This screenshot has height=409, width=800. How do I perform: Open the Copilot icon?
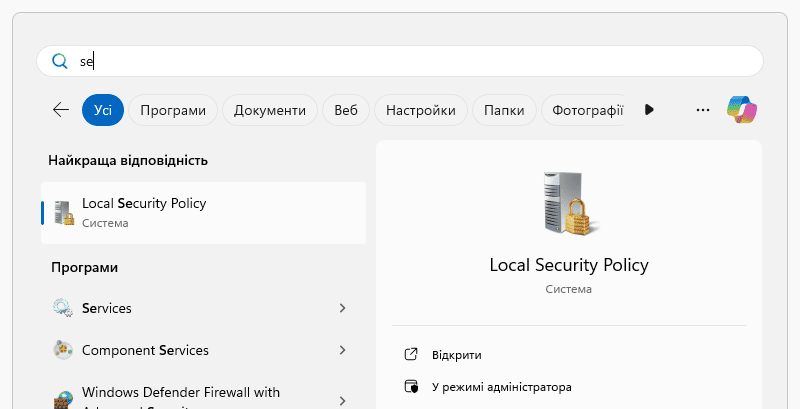pos(742,110)
